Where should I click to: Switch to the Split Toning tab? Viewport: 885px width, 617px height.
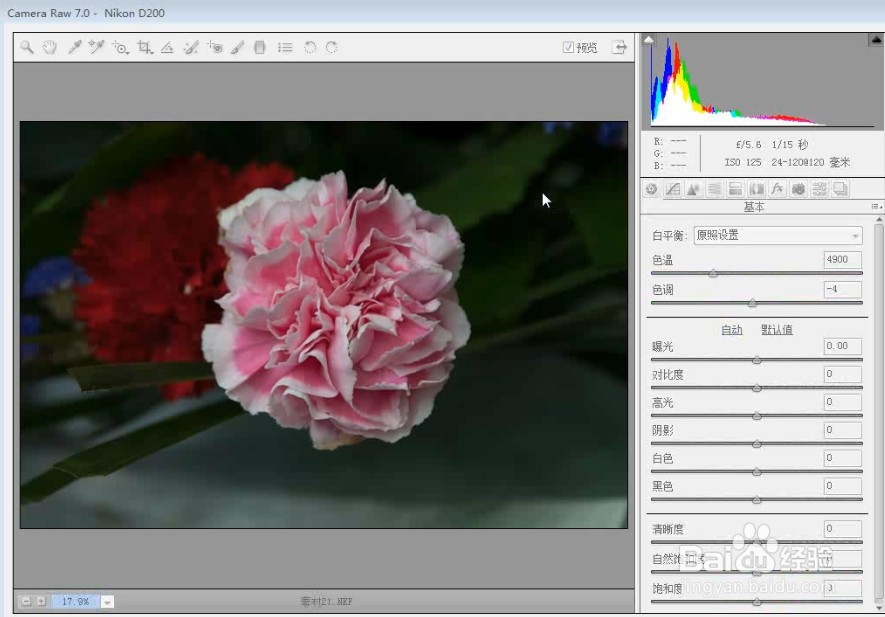[x=735, y=189]
